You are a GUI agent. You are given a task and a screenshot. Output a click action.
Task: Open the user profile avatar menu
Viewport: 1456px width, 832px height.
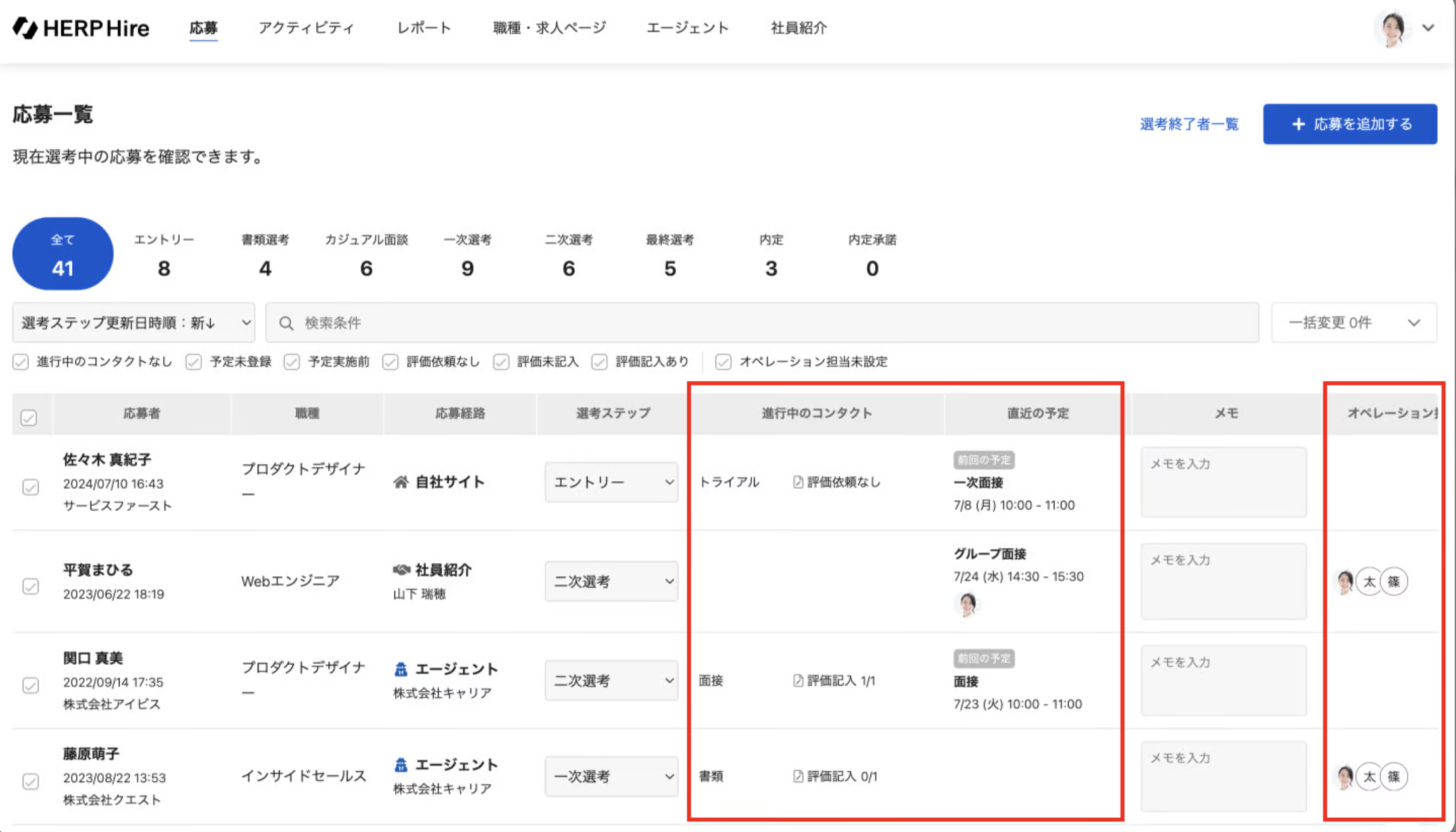tap(1392, 28)
